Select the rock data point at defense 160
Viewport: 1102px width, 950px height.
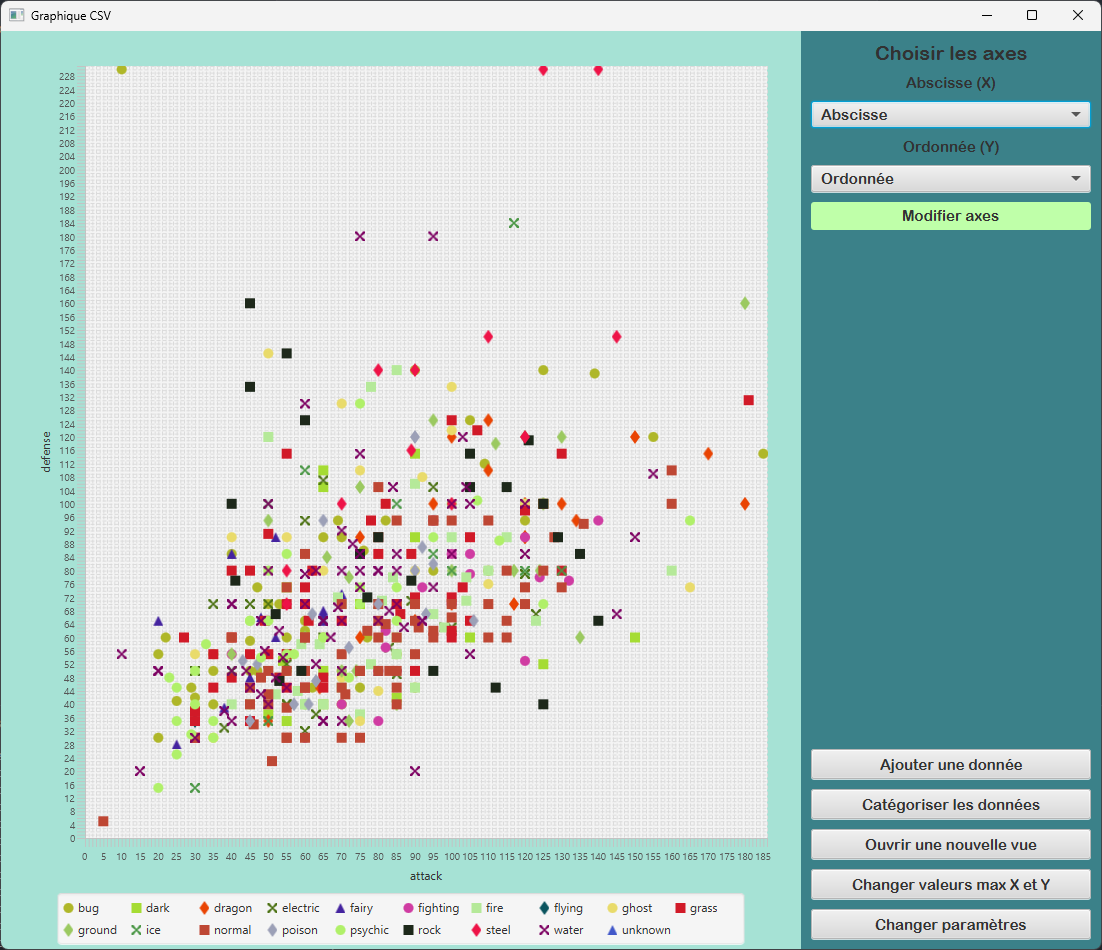point(249,304)
